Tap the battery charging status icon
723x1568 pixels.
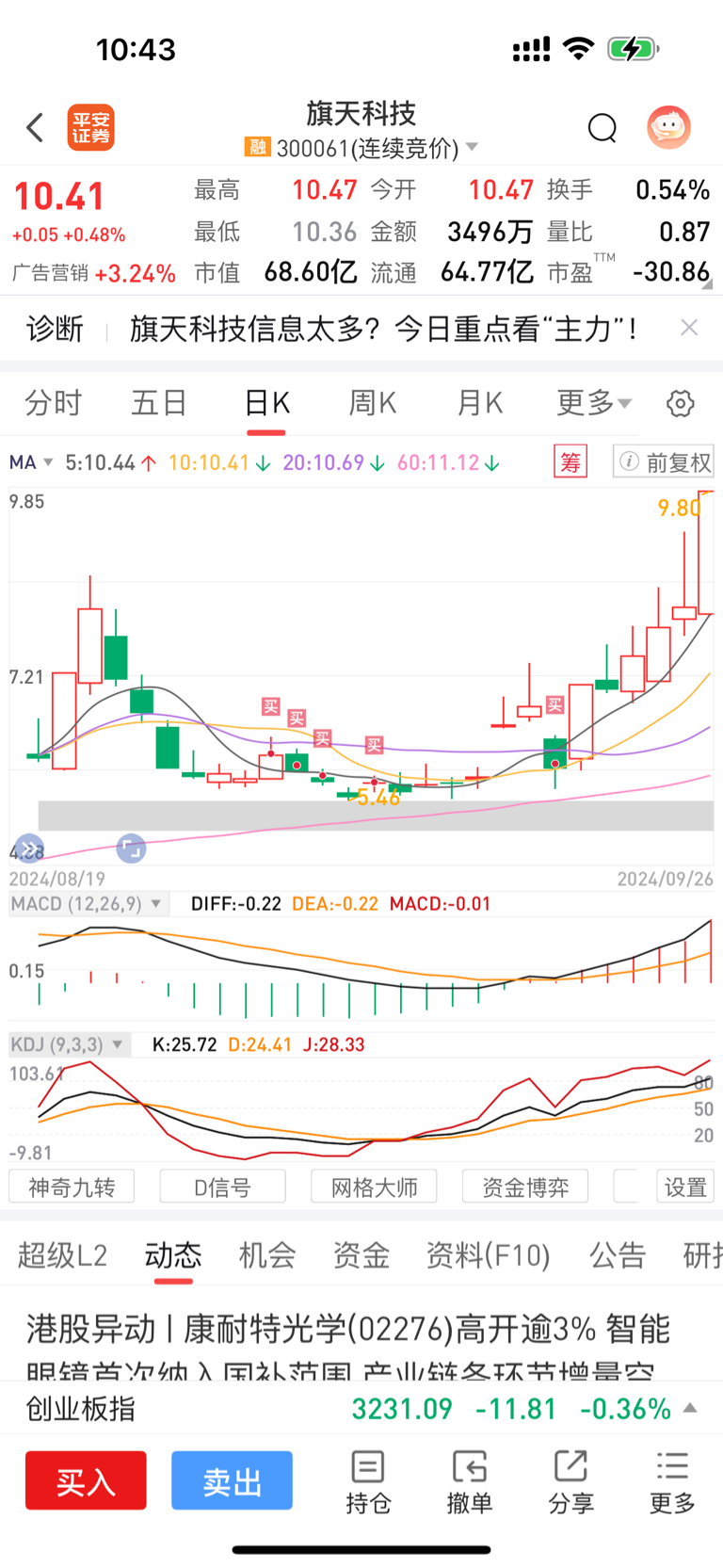(634, 49)
